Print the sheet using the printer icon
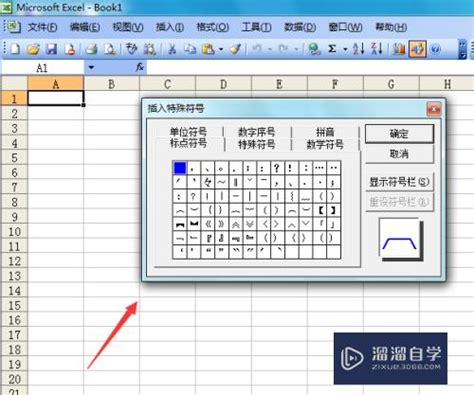474x395 pixels. tap(91, 49)
